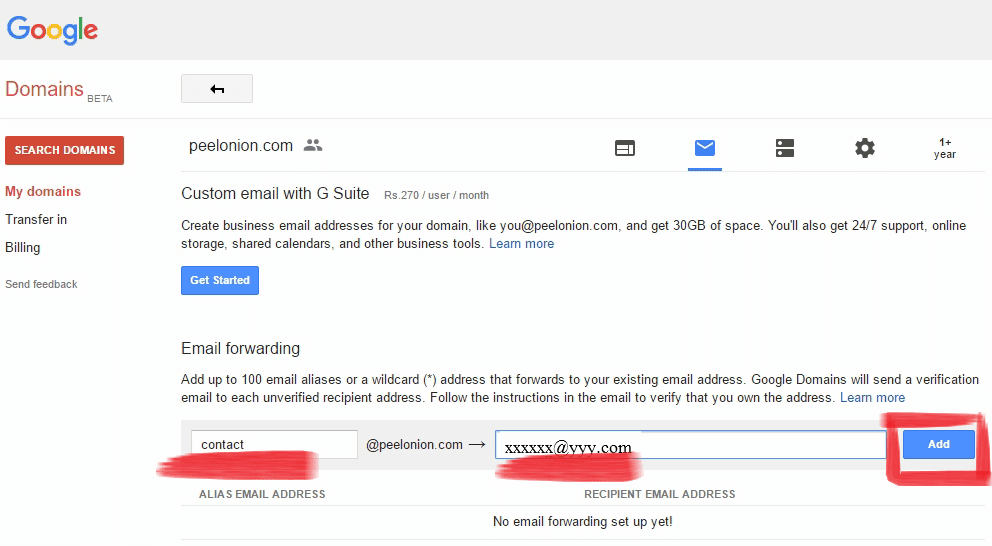Screen dimensions: 992x546
Task: Go to Billing in sidebar
Action: point(23,247)
